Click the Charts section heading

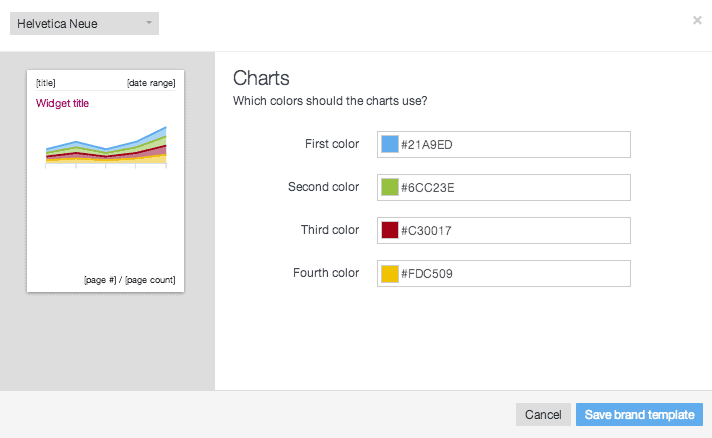[261, 78]
